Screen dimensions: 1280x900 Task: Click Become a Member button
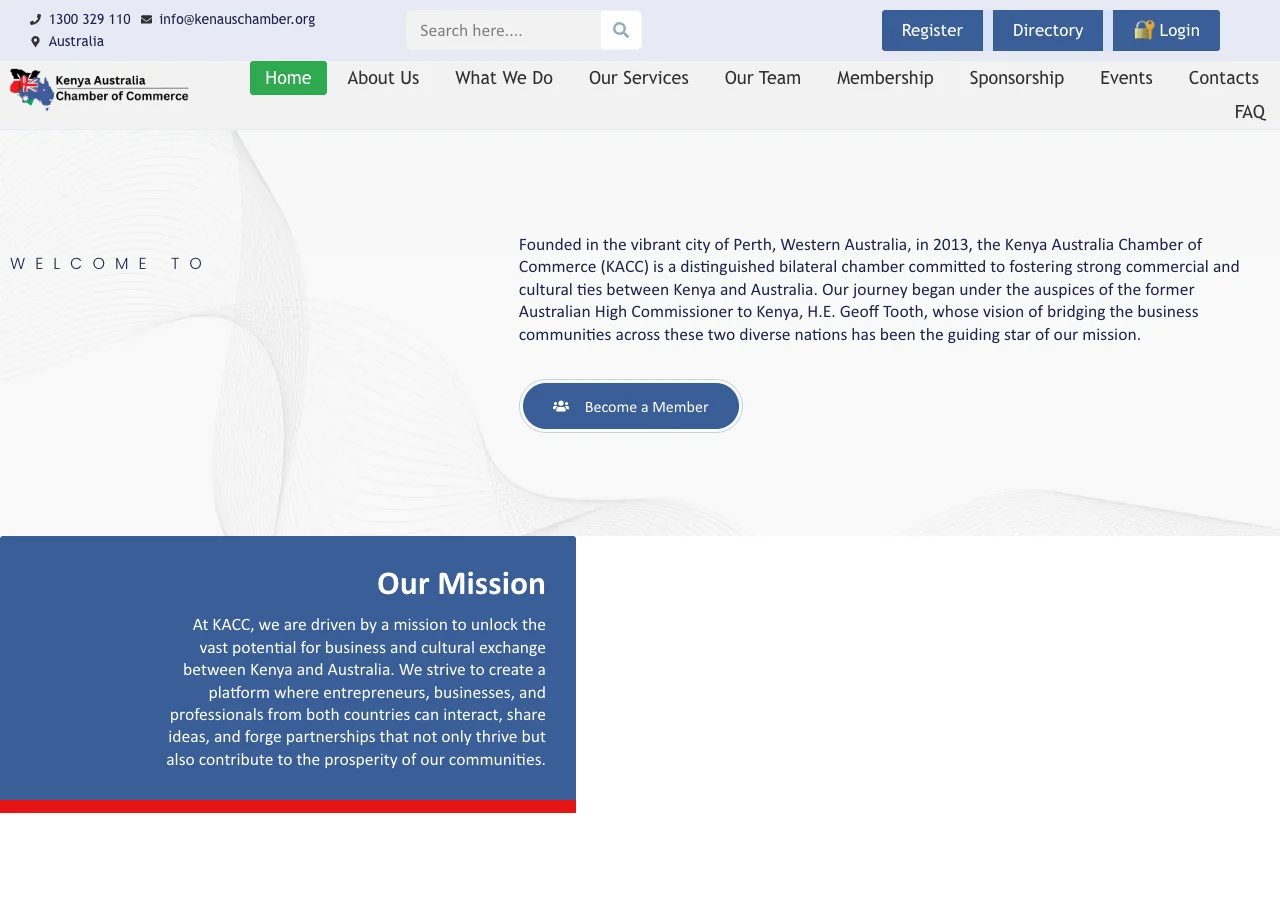[631, 406]
